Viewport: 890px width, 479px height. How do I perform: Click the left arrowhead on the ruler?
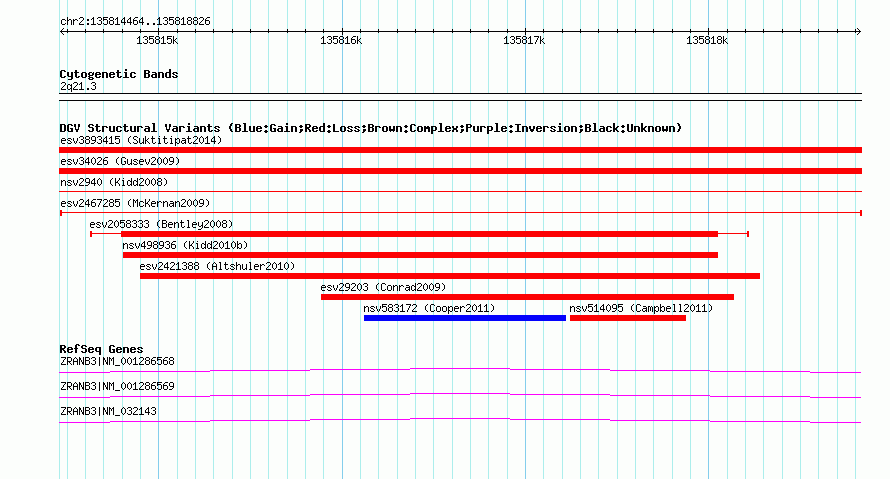tap(62, 32)
